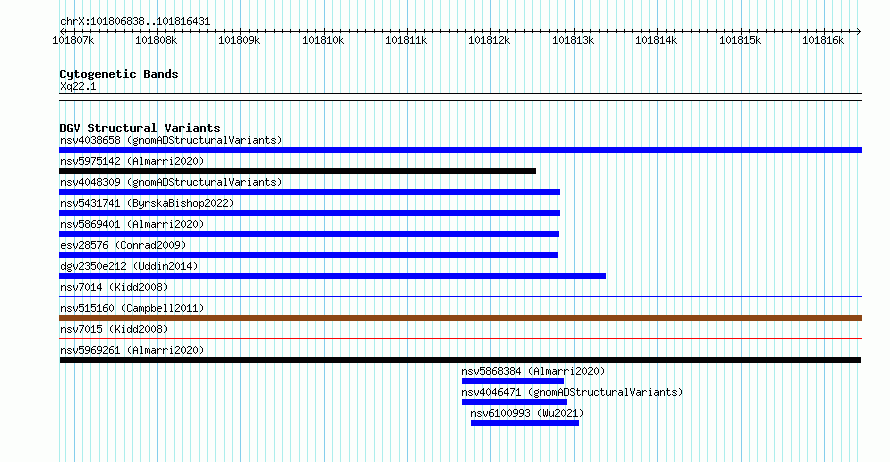Open the nsv7015 (Kidd2008) label
Screen dimensions: 890x462
tap(114, 329)
